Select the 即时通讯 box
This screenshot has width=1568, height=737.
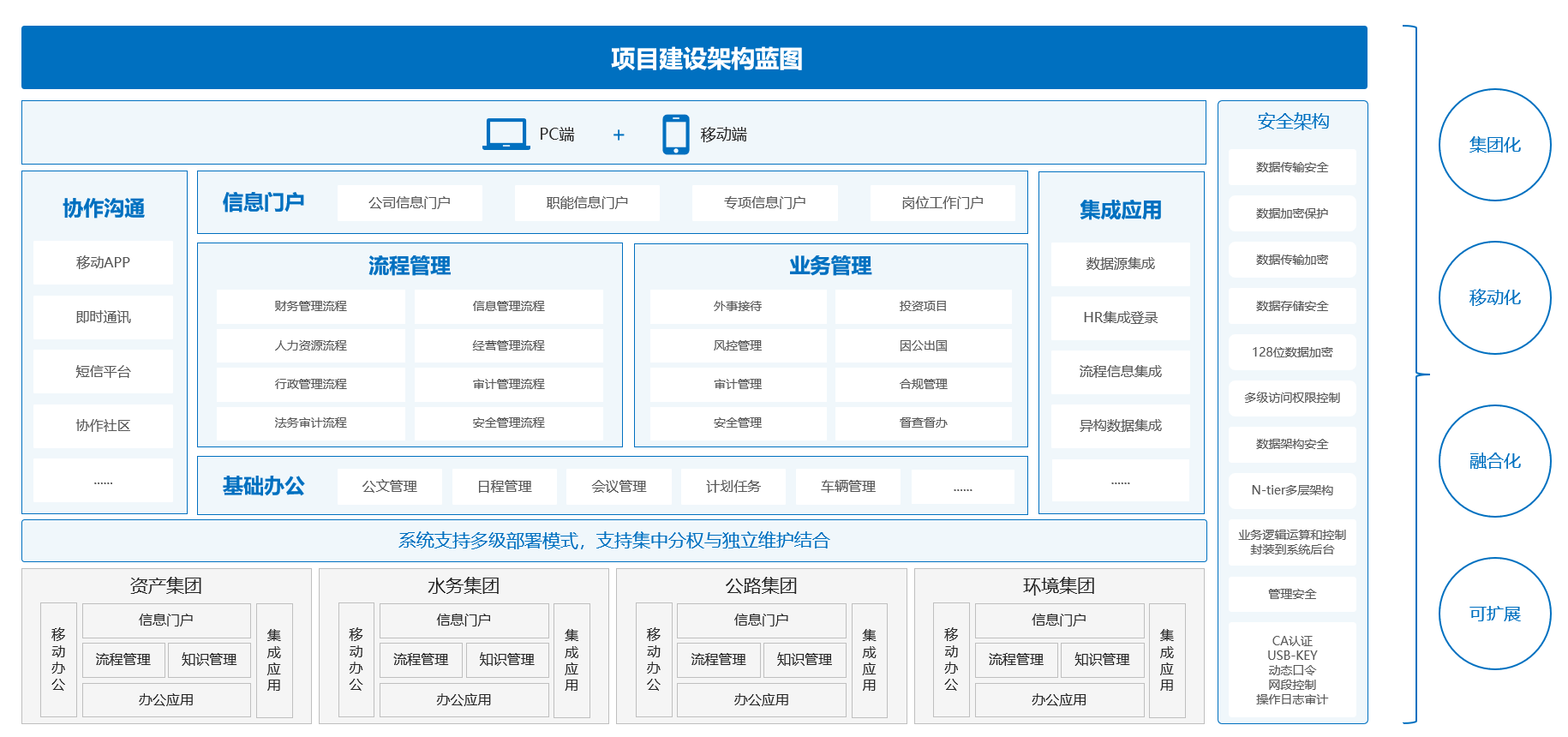[103, 317]
